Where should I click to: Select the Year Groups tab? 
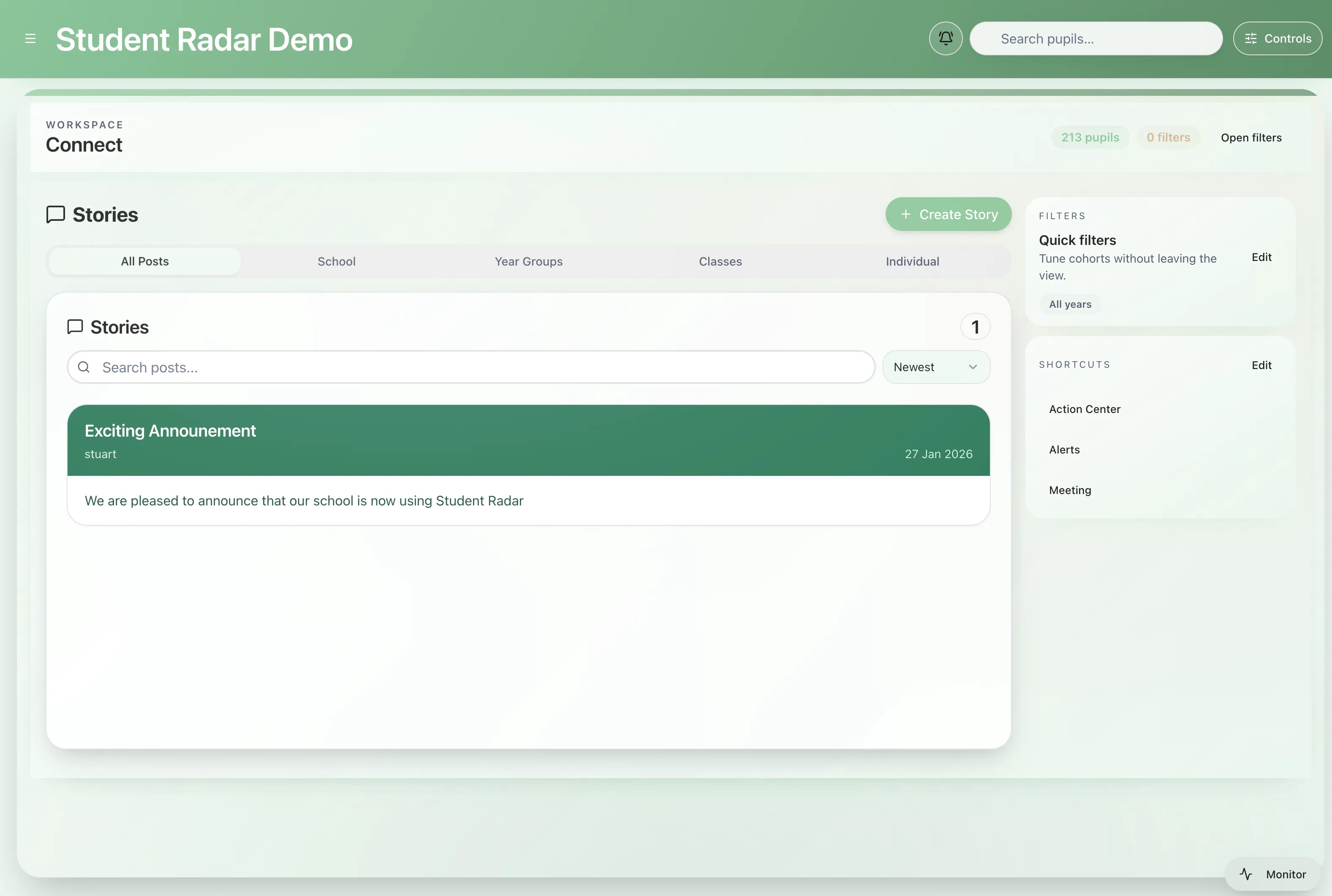click(529, 262)
